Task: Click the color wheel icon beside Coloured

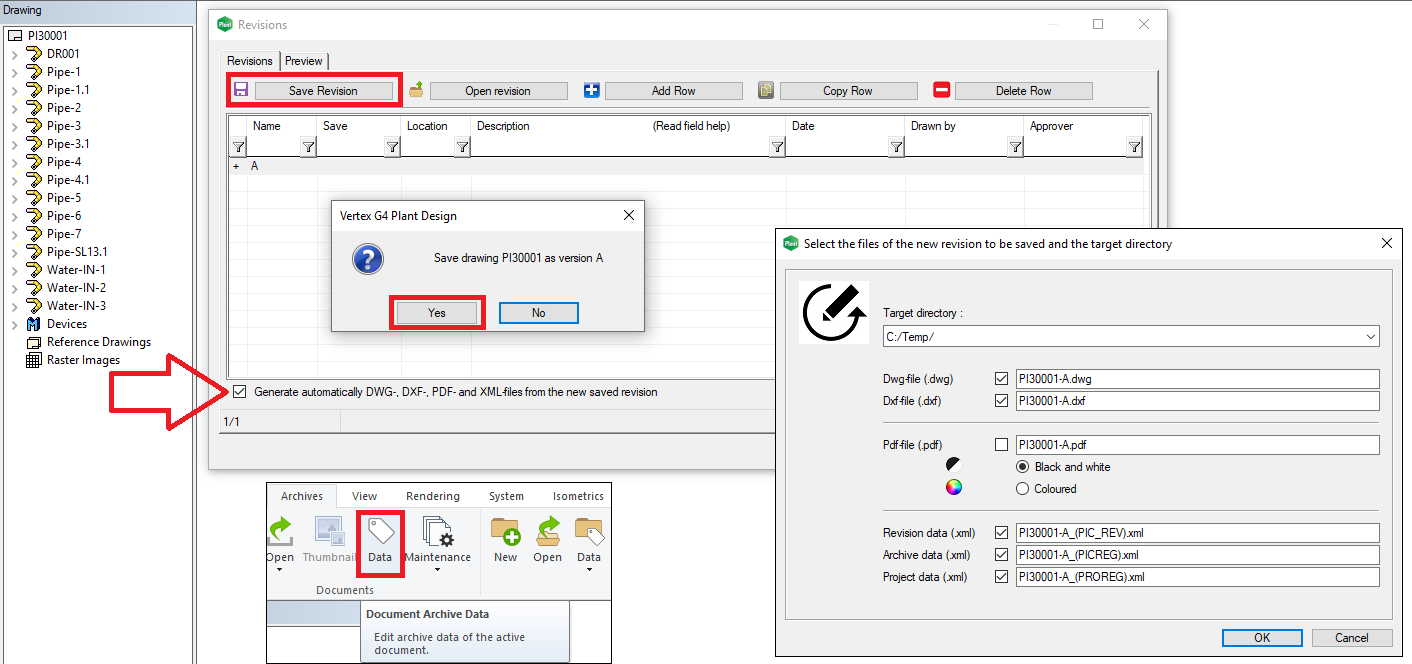Action: coord(954,488)
